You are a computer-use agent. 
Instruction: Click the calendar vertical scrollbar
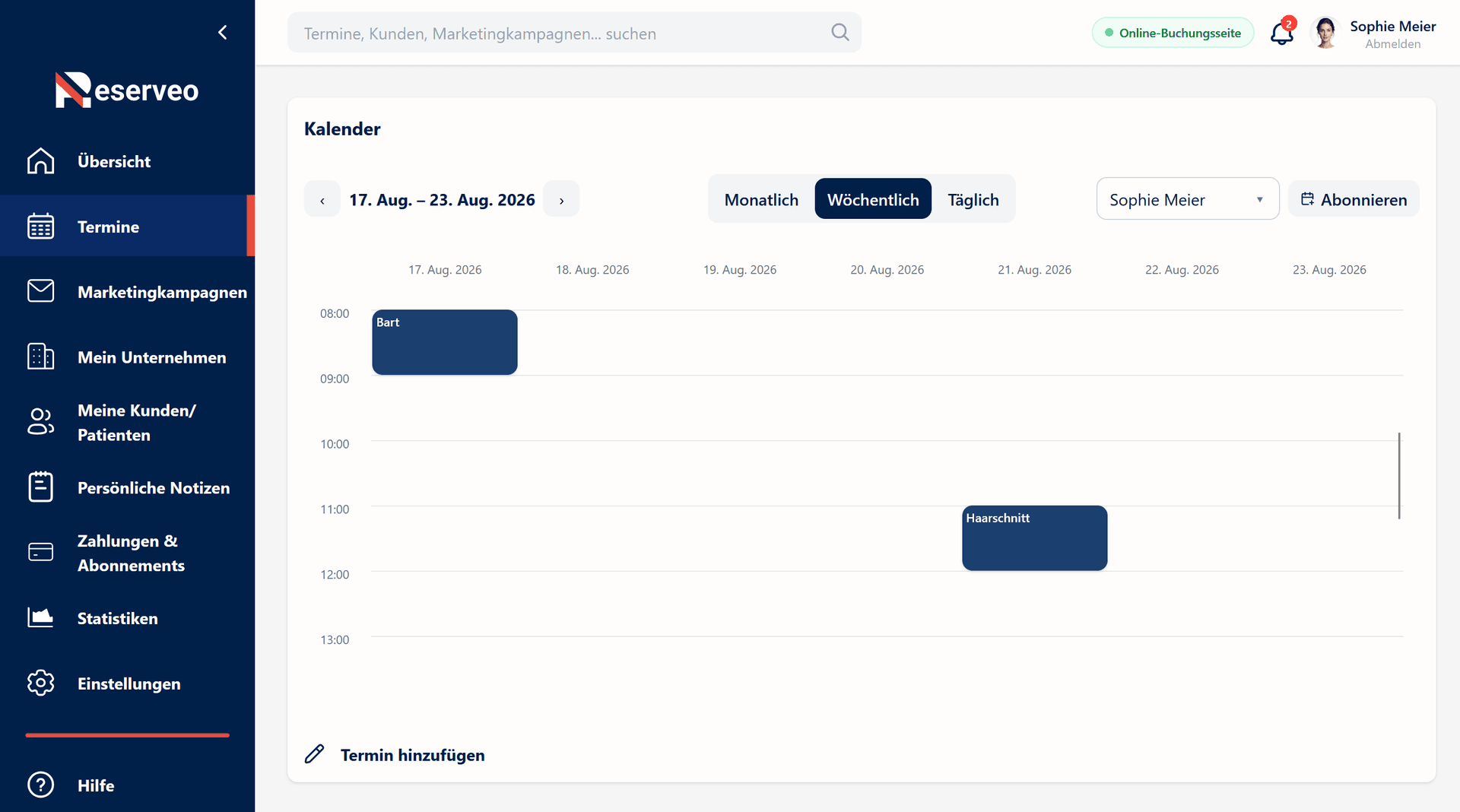[x=1399, y=476]
